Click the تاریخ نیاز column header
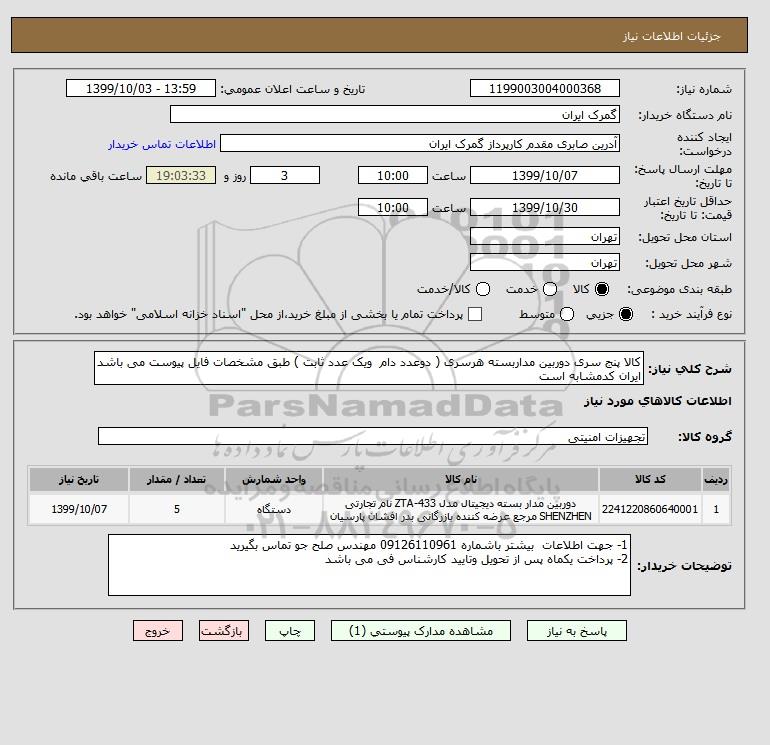The height and width of the screenshot is (745, 770). (x=79, y=479)
